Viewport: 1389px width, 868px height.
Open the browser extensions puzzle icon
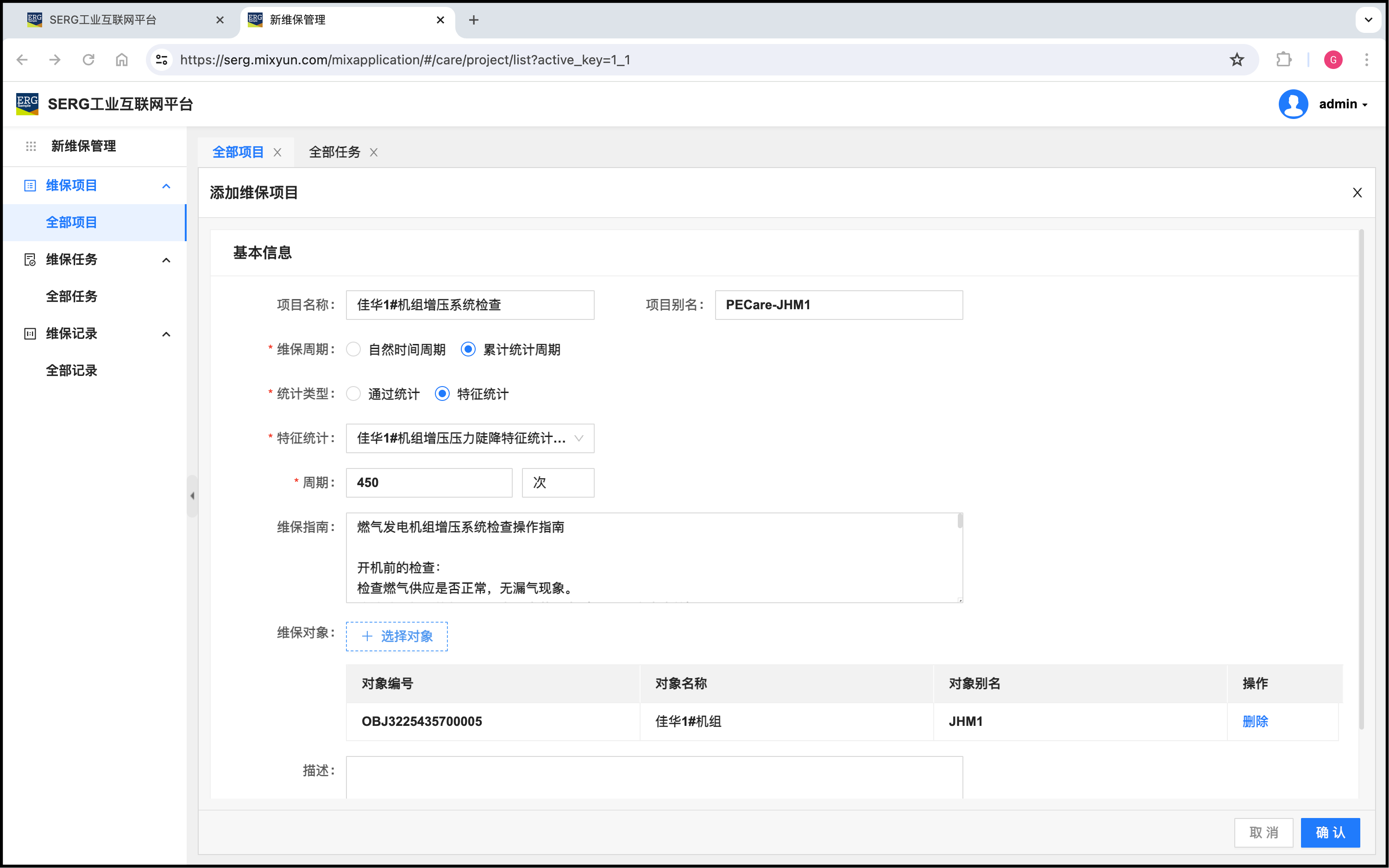(1283, 60)
